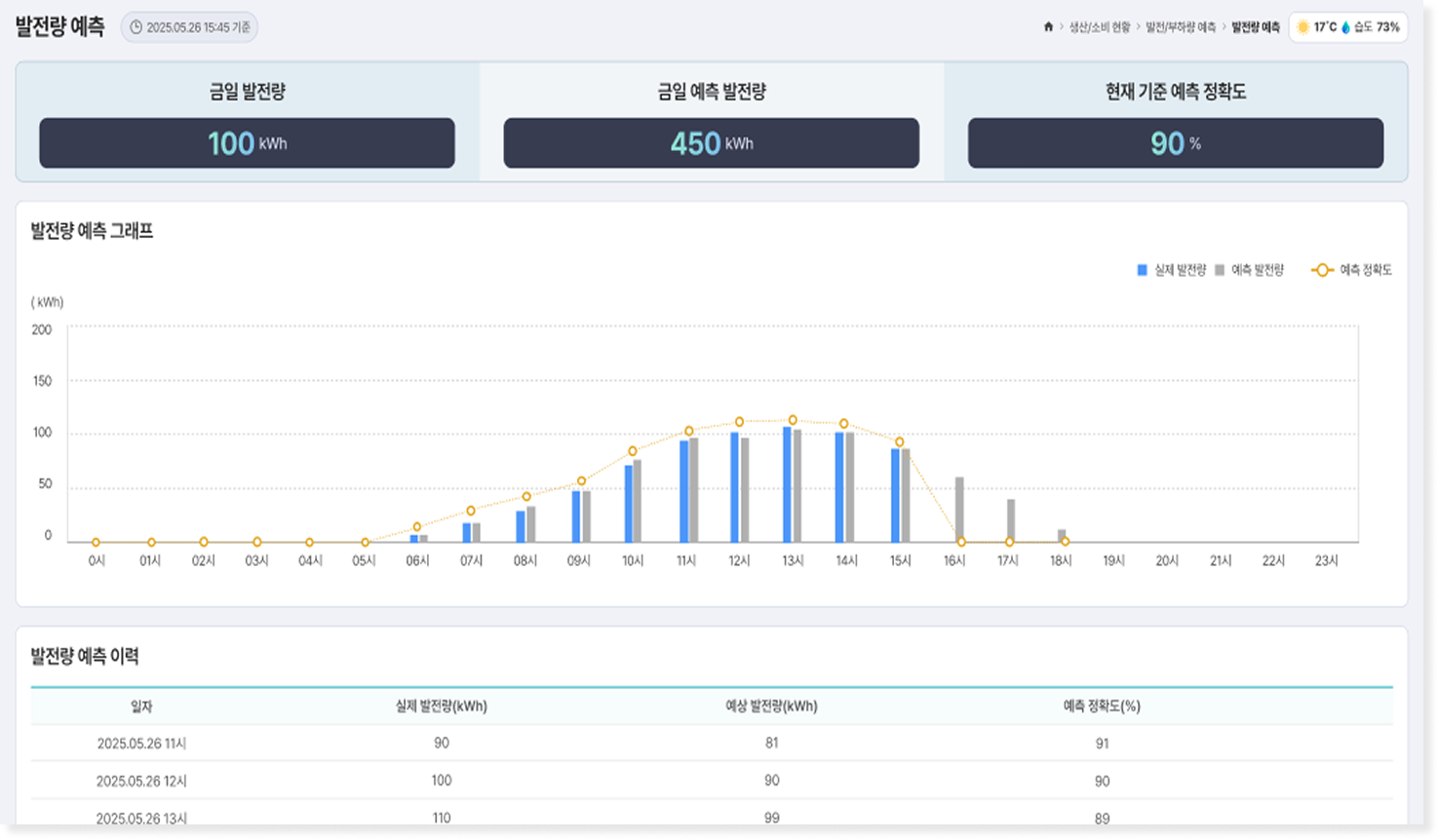Open 생산/소비 현황 breadcrumb link
Image resolution: width=1439 pixels, height=840 pixels.
coord(1100,27)
